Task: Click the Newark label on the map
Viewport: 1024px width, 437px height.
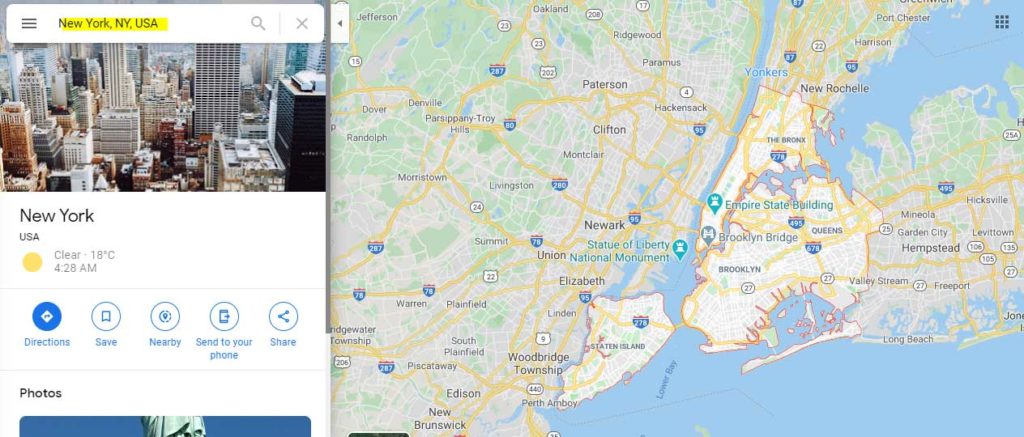Action: pyautogui.click(x=604, y=225)
